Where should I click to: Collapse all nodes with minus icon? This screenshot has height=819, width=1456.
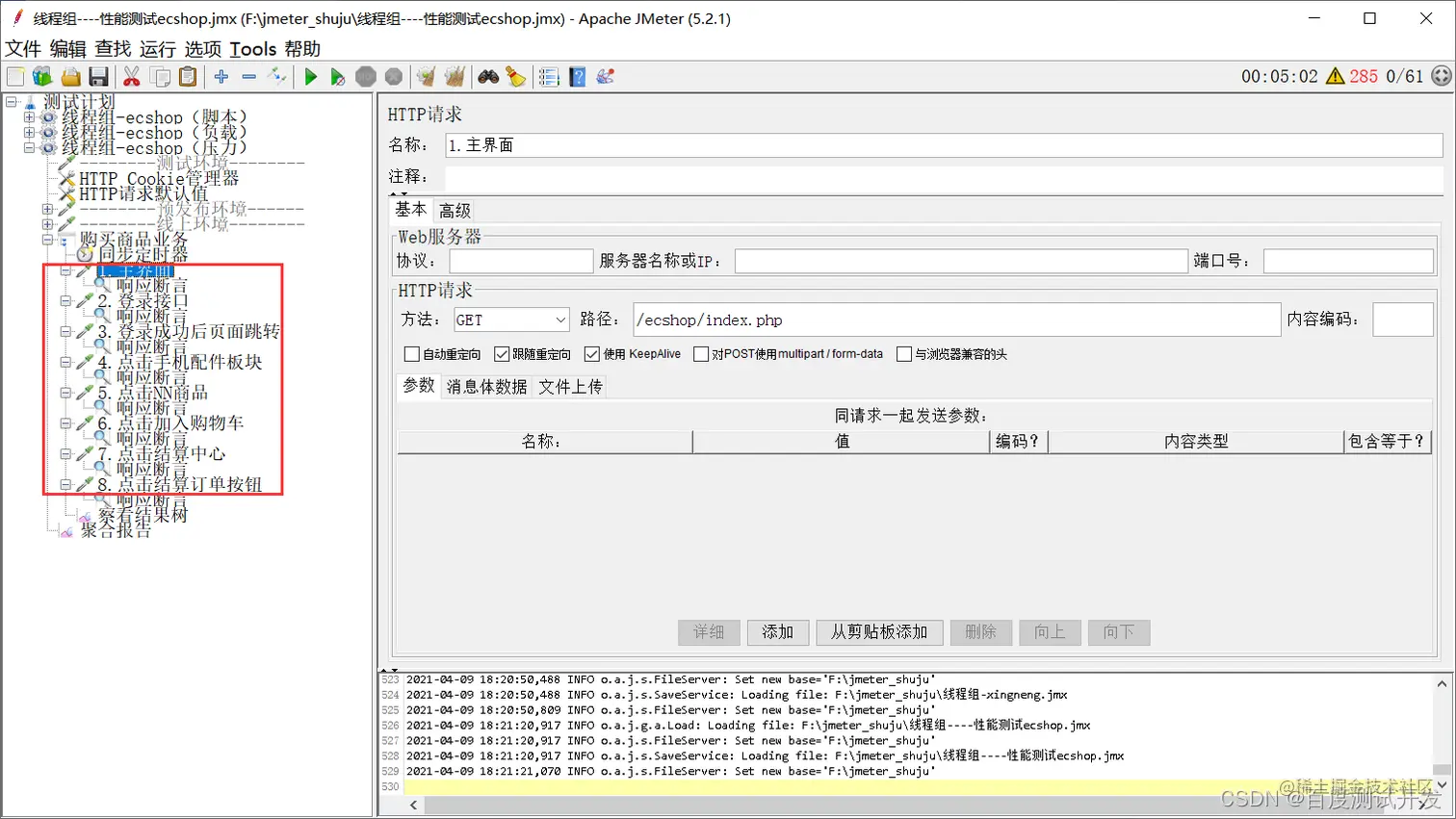click(249, 77)
